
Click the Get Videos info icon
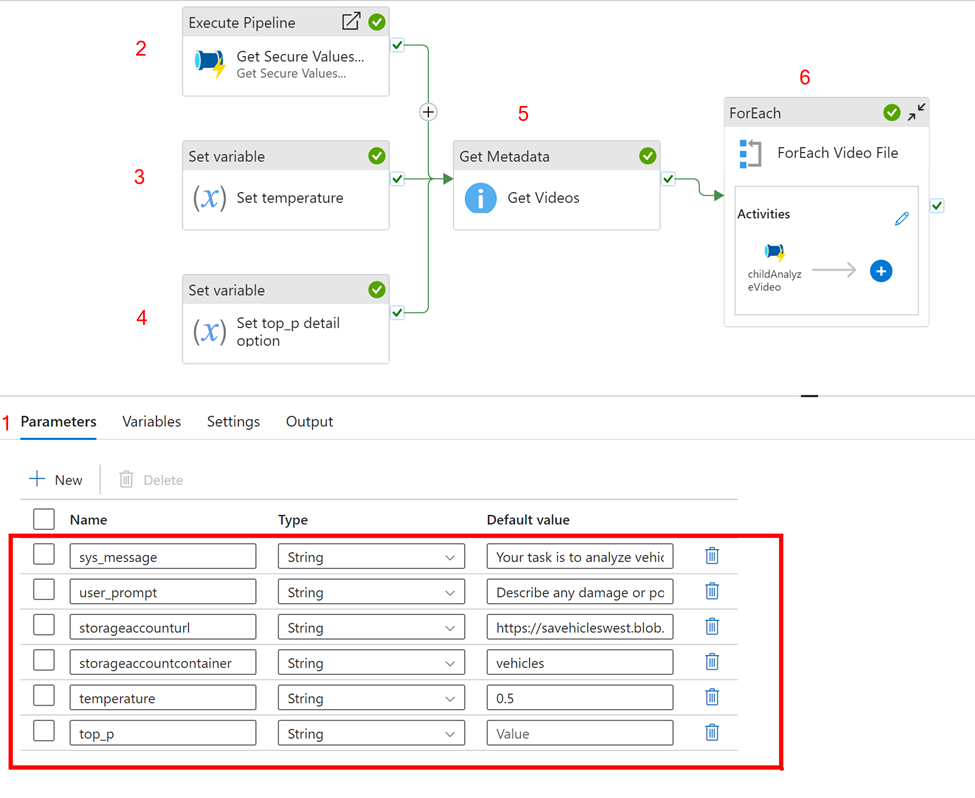click(481, 198)
